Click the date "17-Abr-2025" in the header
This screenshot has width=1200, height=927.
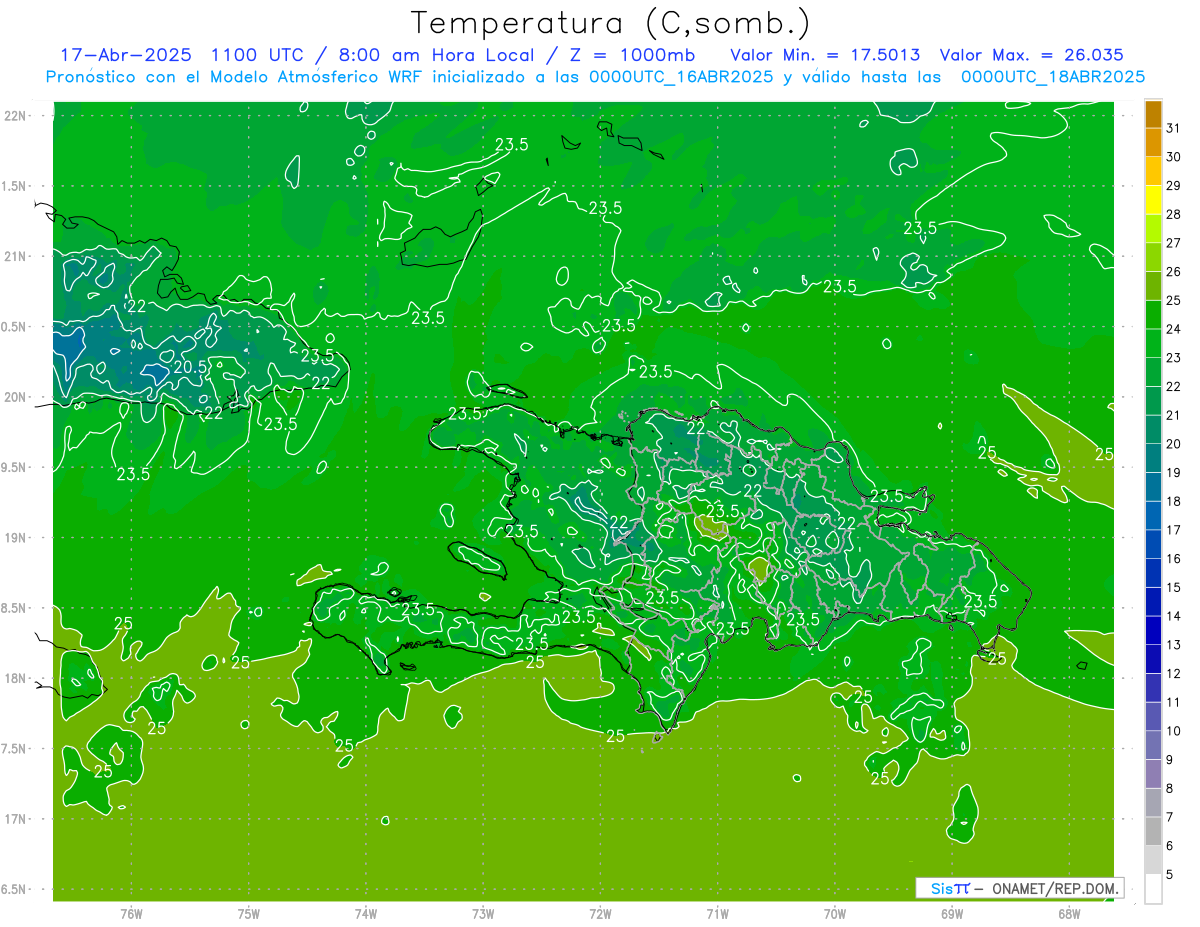(x=124, y=54)
